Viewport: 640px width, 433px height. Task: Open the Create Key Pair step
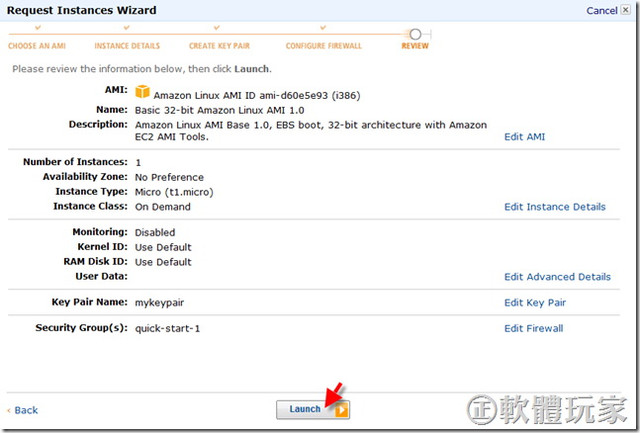(x=219, y=46)
